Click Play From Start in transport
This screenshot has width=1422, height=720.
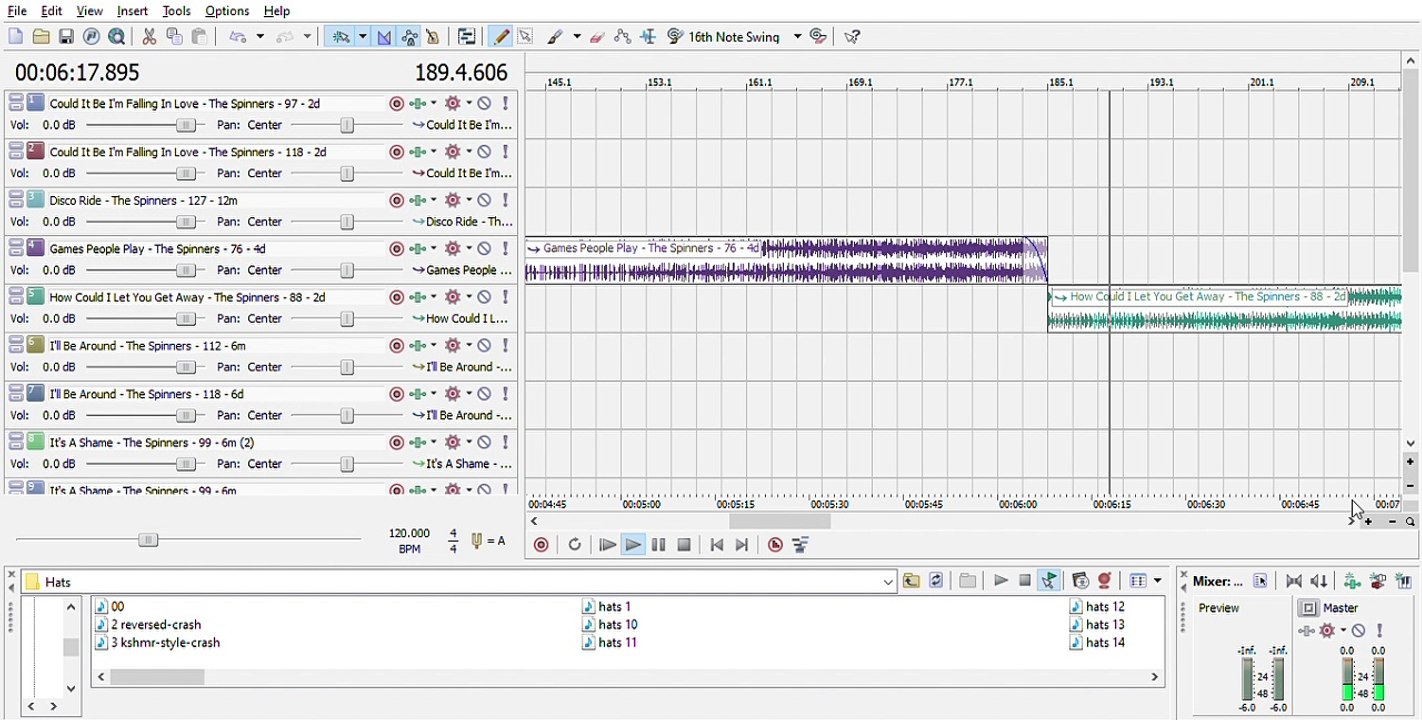(x=607, y=545)
